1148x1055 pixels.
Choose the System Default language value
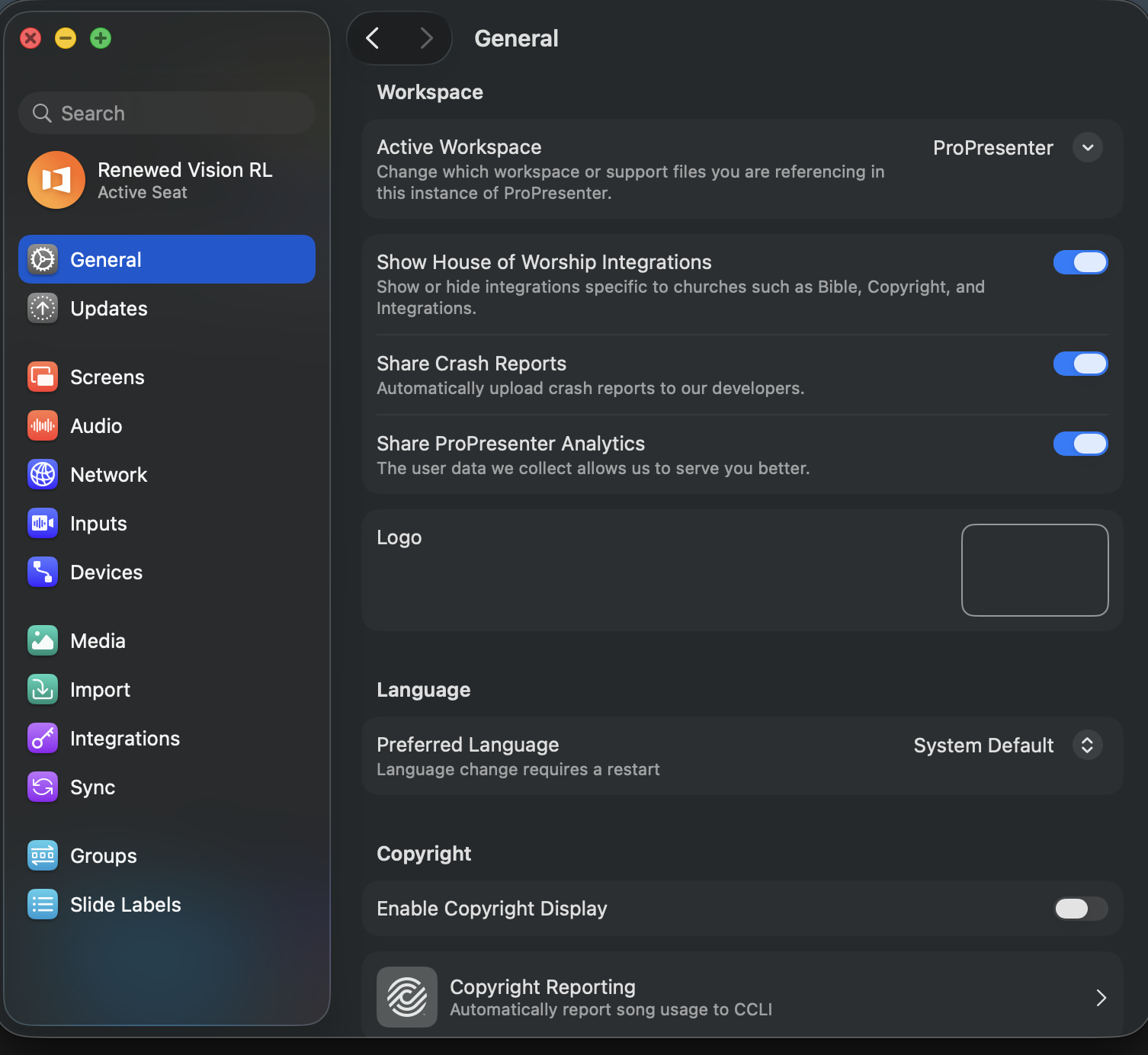point(983,746)
